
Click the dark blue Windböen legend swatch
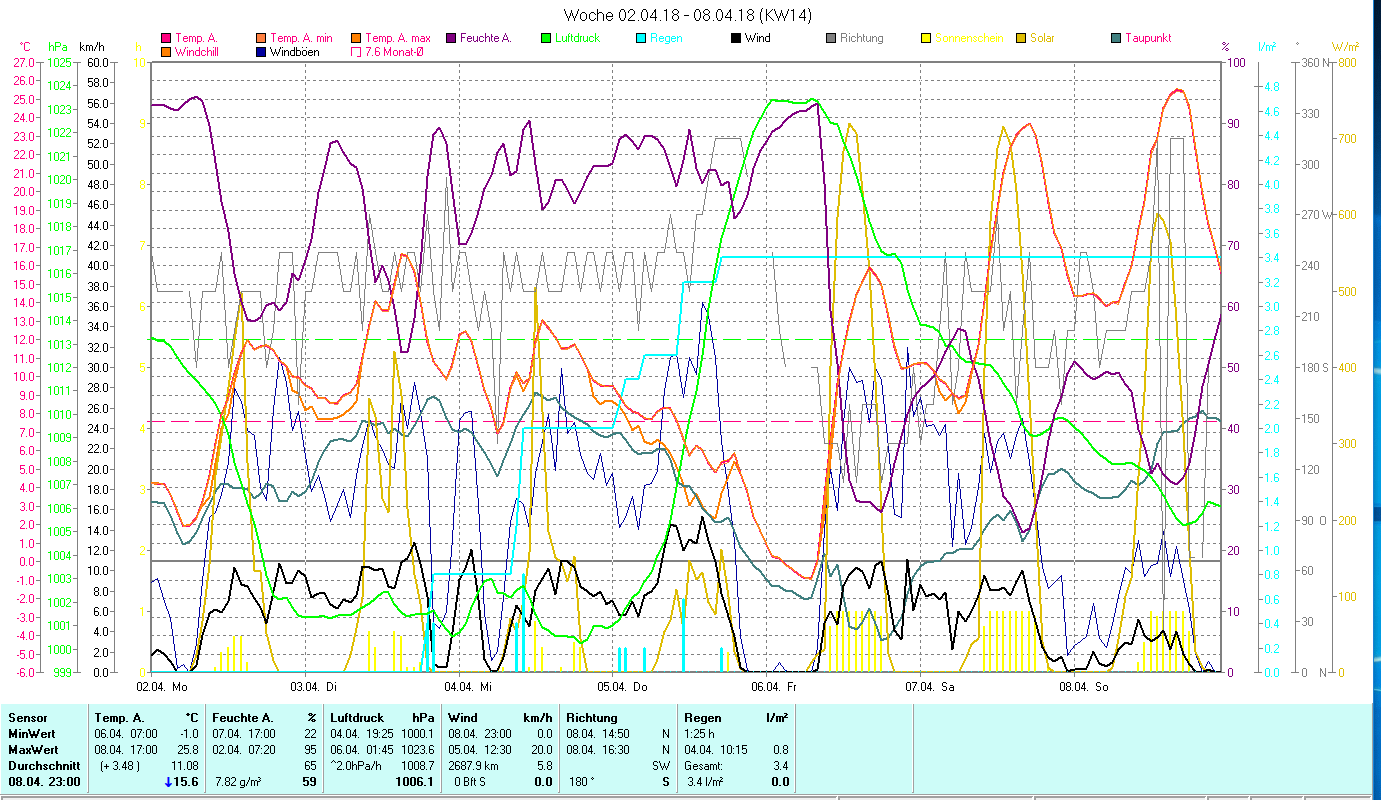tap(260, 51)
